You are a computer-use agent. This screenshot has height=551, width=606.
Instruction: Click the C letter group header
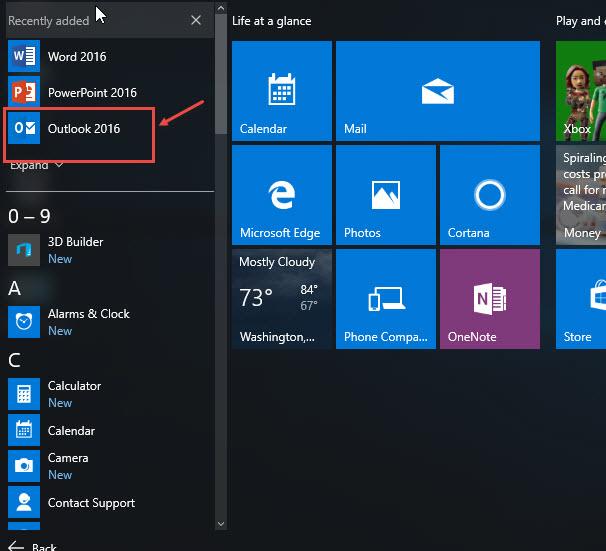14,360
